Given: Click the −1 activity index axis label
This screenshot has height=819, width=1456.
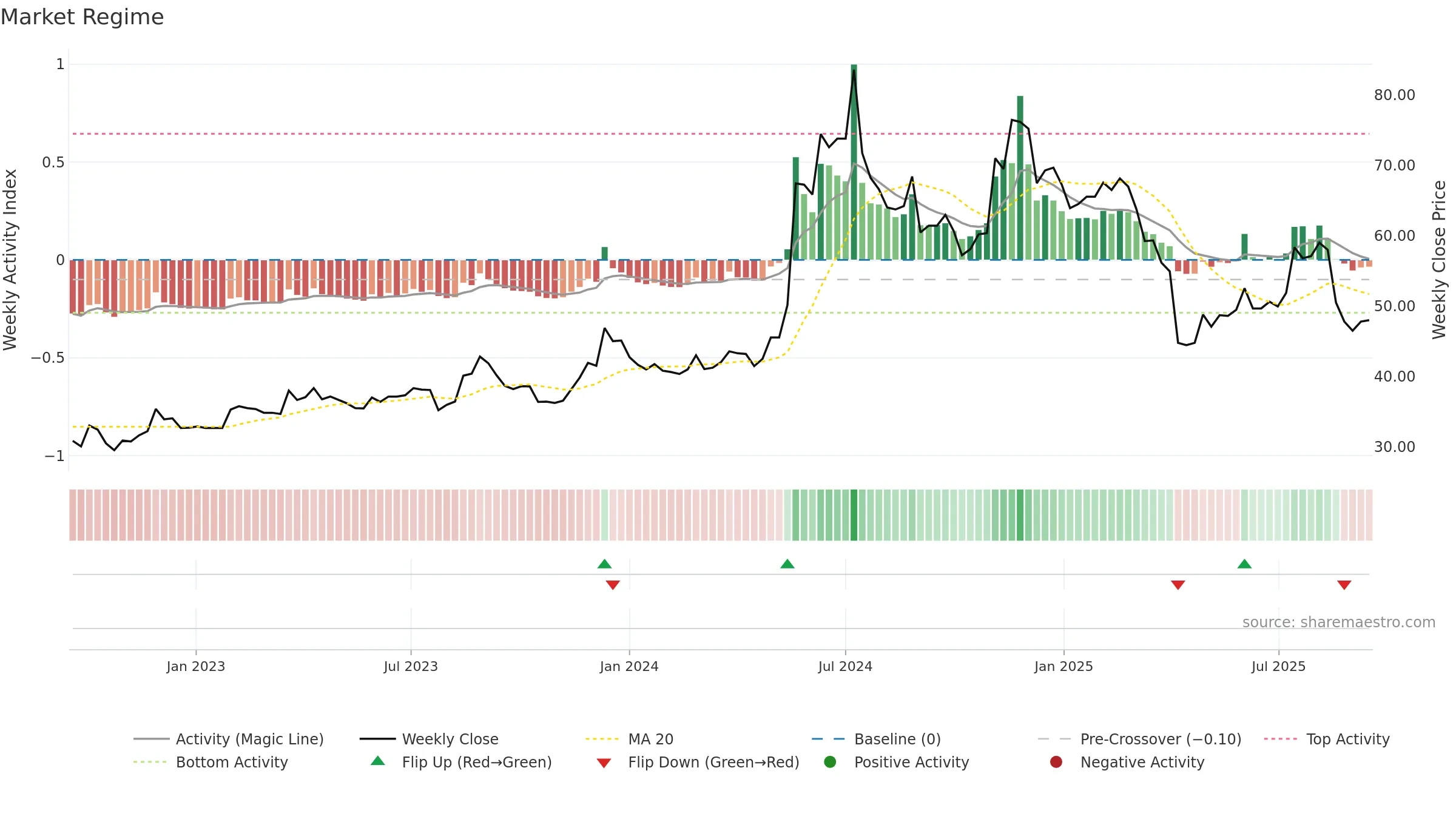Looking at the screenshot, I should click(x=55, y=456).
